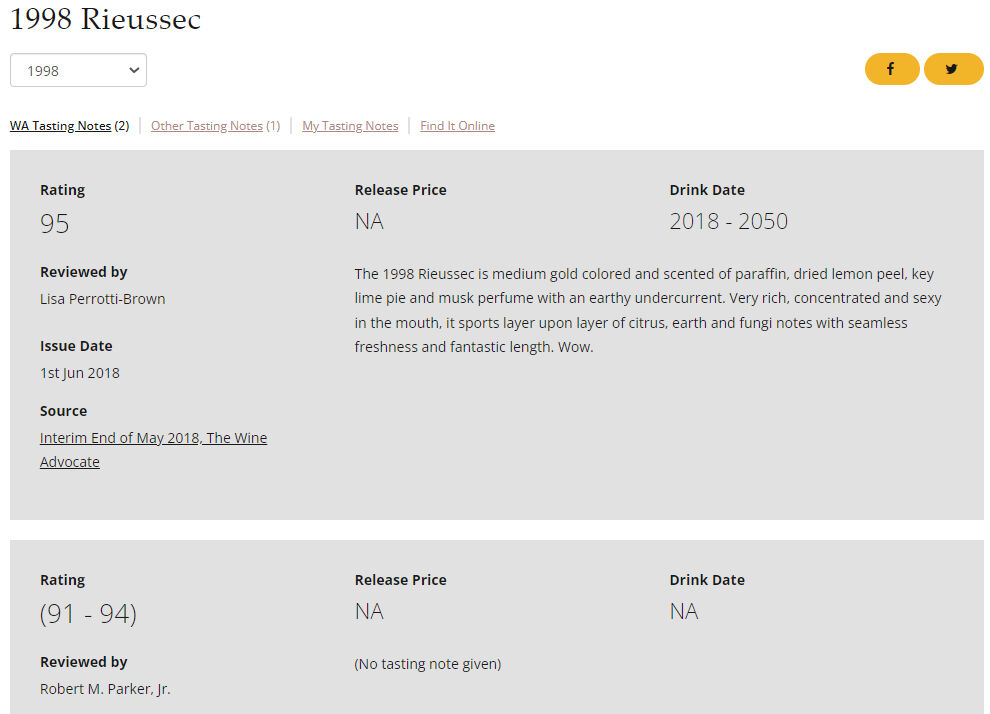Select reviewer name Lisa Perrotti-Brown
The height and width of the screenshot is (714, 990).
click(x=103, y=299)
